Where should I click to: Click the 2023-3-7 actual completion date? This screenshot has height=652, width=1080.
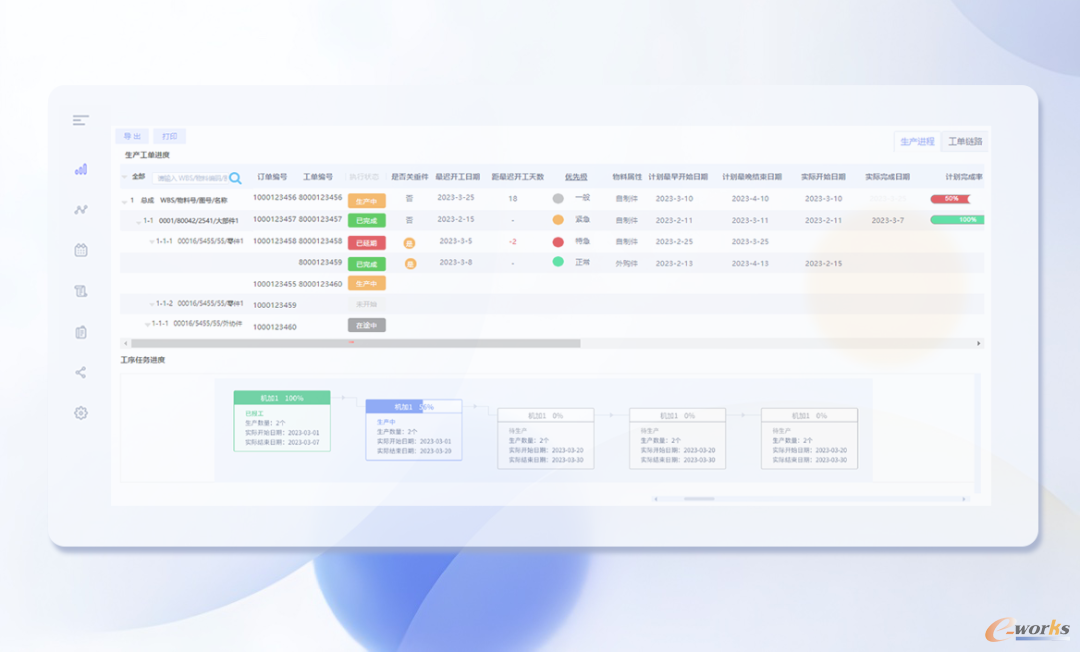888,220
